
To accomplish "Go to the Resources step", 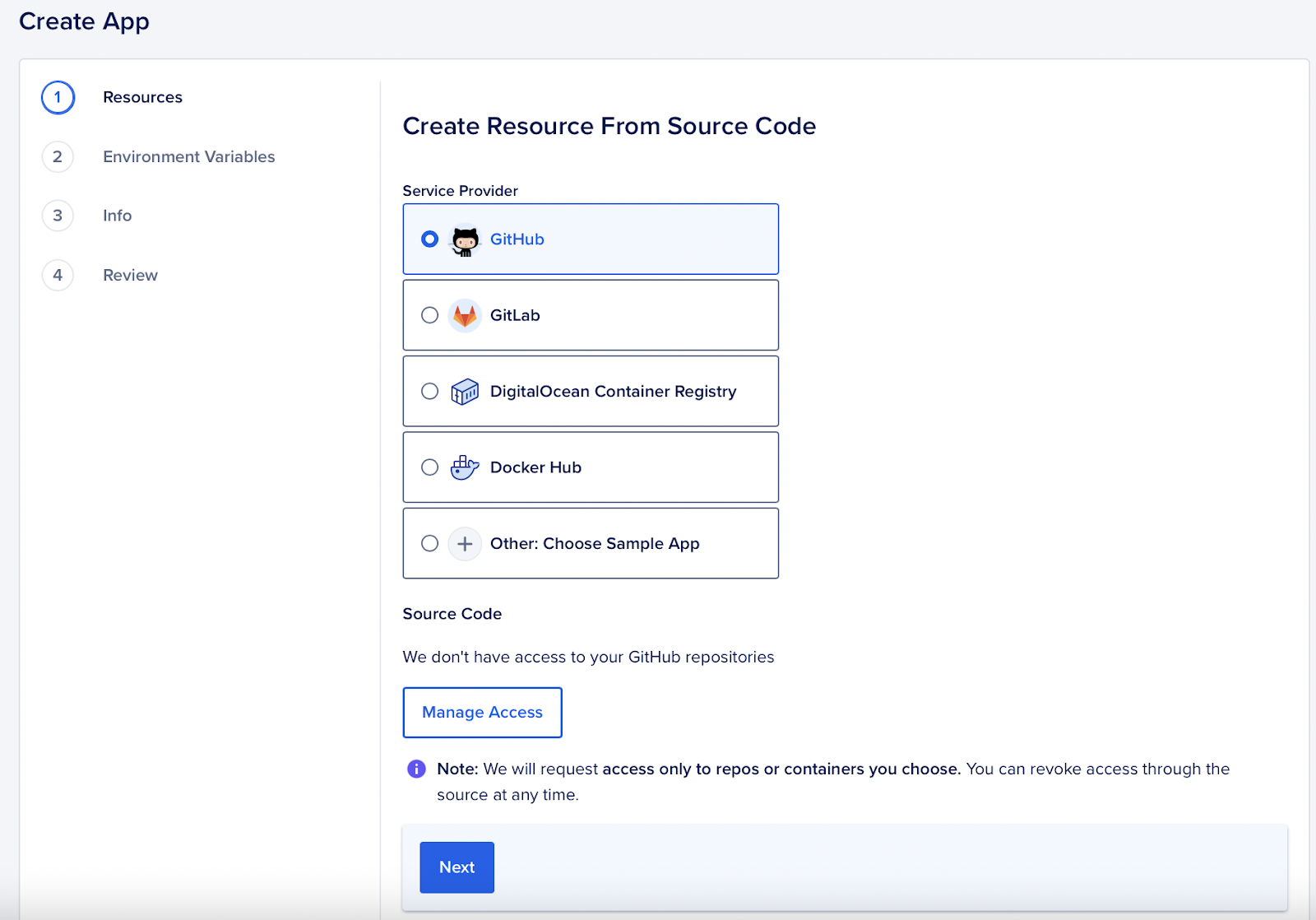I will [142, 97].
